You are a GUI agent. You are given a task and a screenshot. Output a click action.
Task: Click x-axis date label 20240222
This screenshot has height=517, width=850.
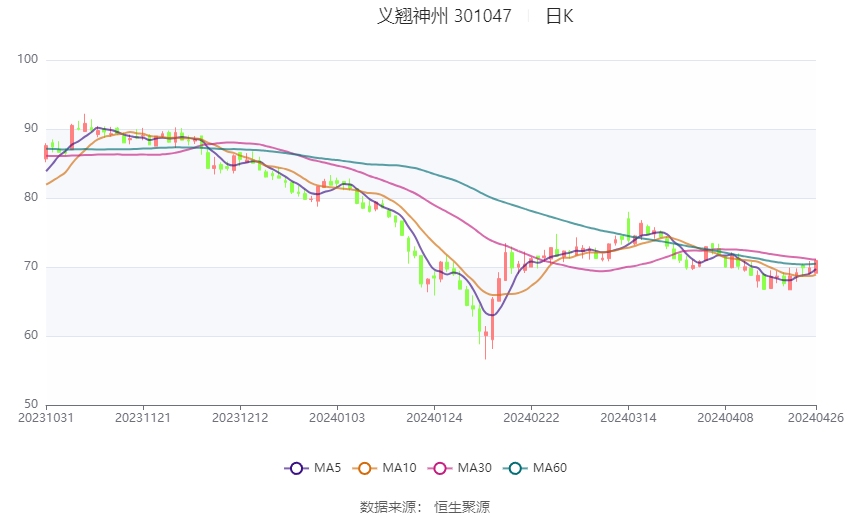[531, 418]
